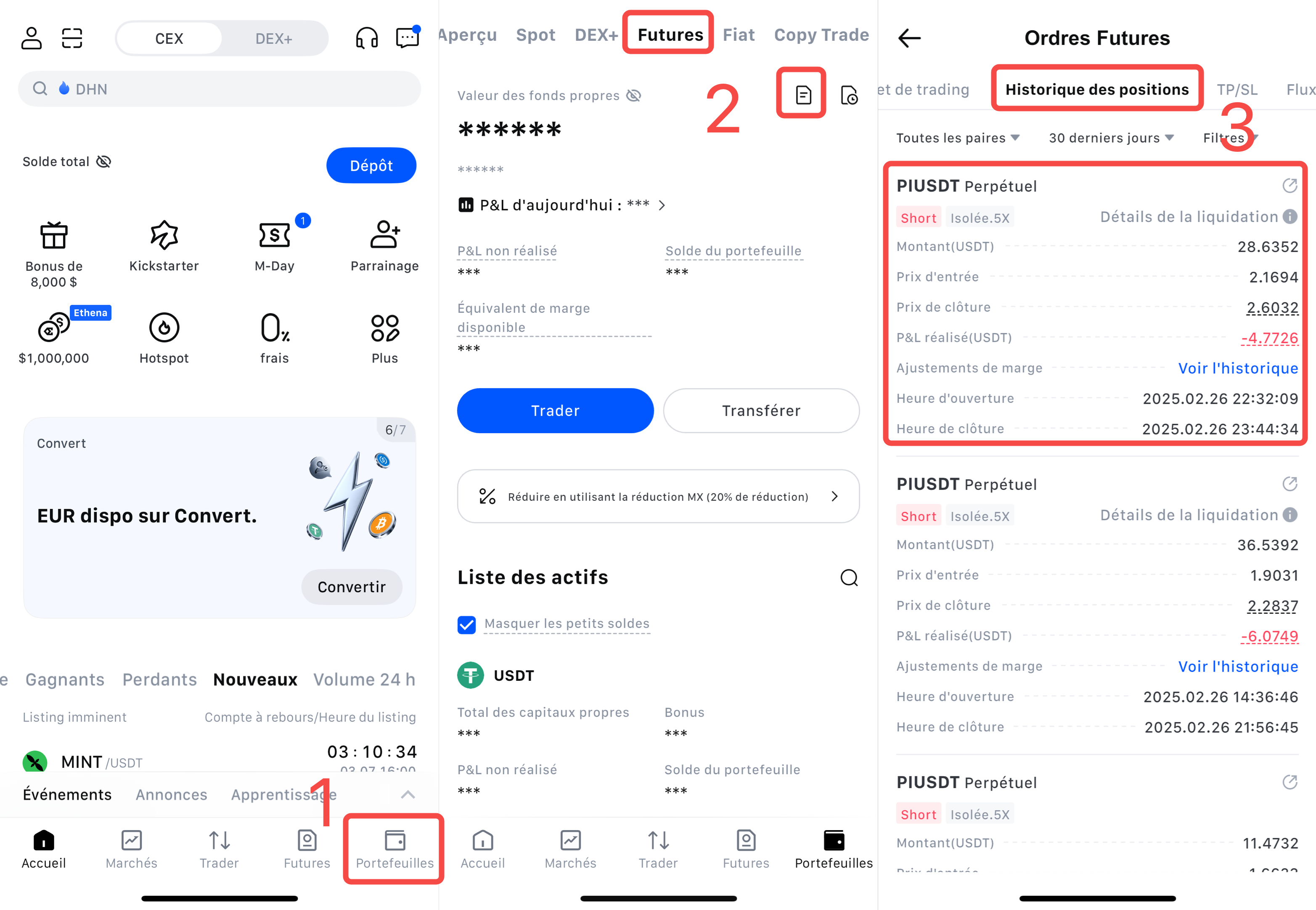Image resolution: width=1316 pixels, height=910 pixels.
Task: Tap the blue Dépôt button
Action: click(371, 165)
